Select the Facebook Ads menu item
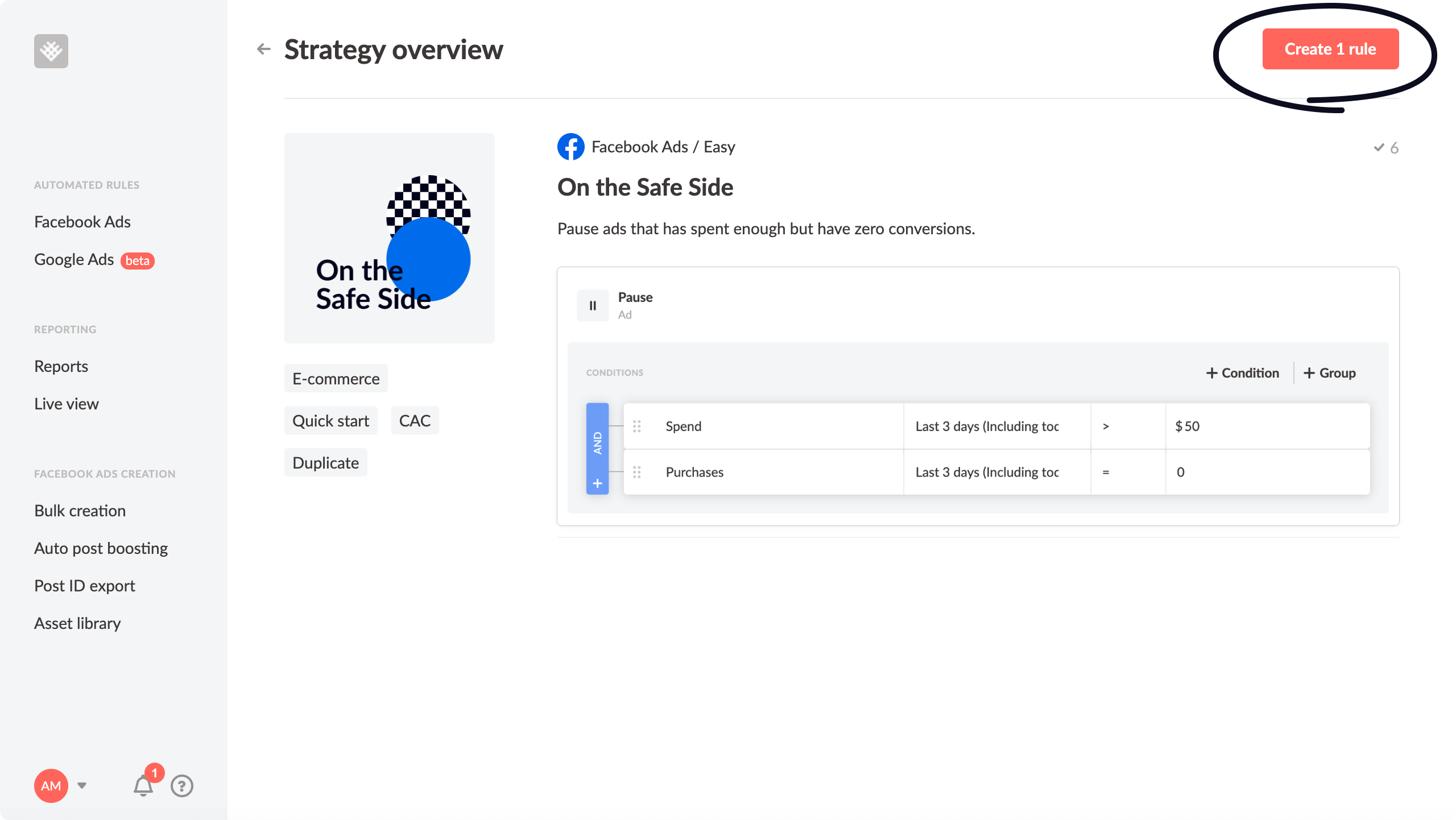 [x=82, y=221]
